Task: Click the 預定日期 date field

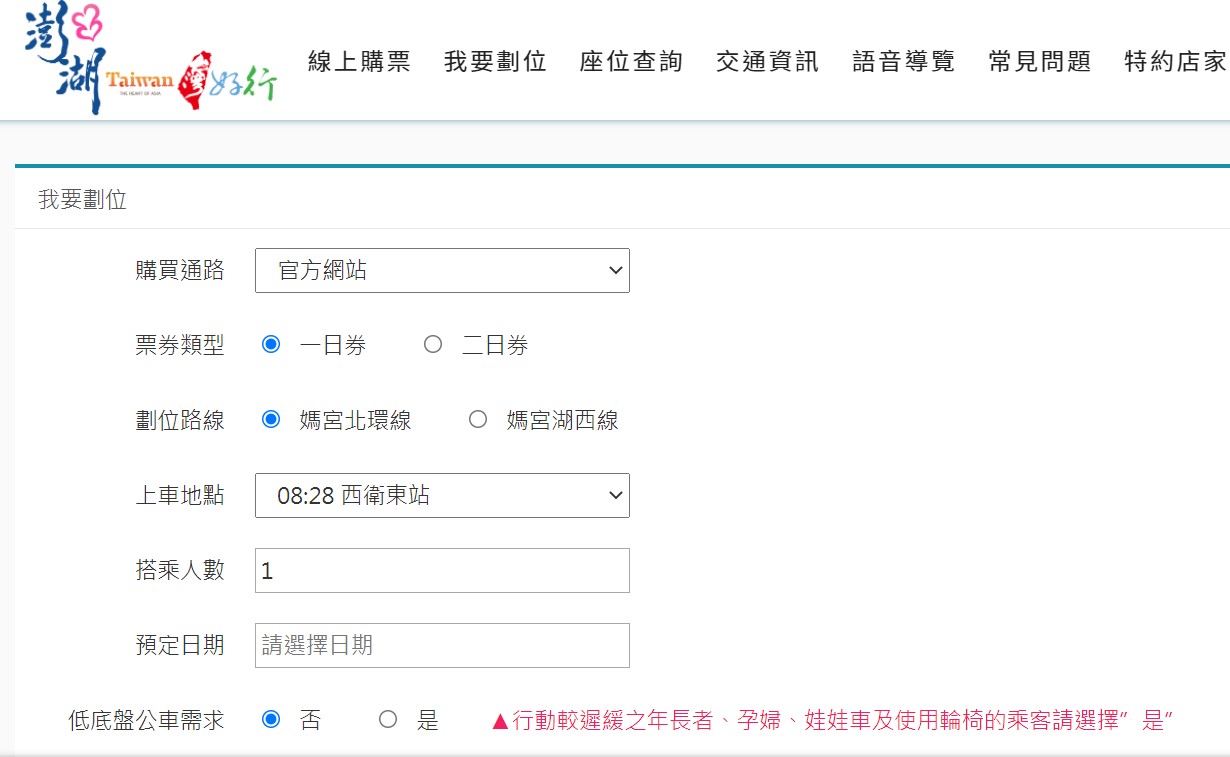Action: pyautogui.click(x=442, y=646)
